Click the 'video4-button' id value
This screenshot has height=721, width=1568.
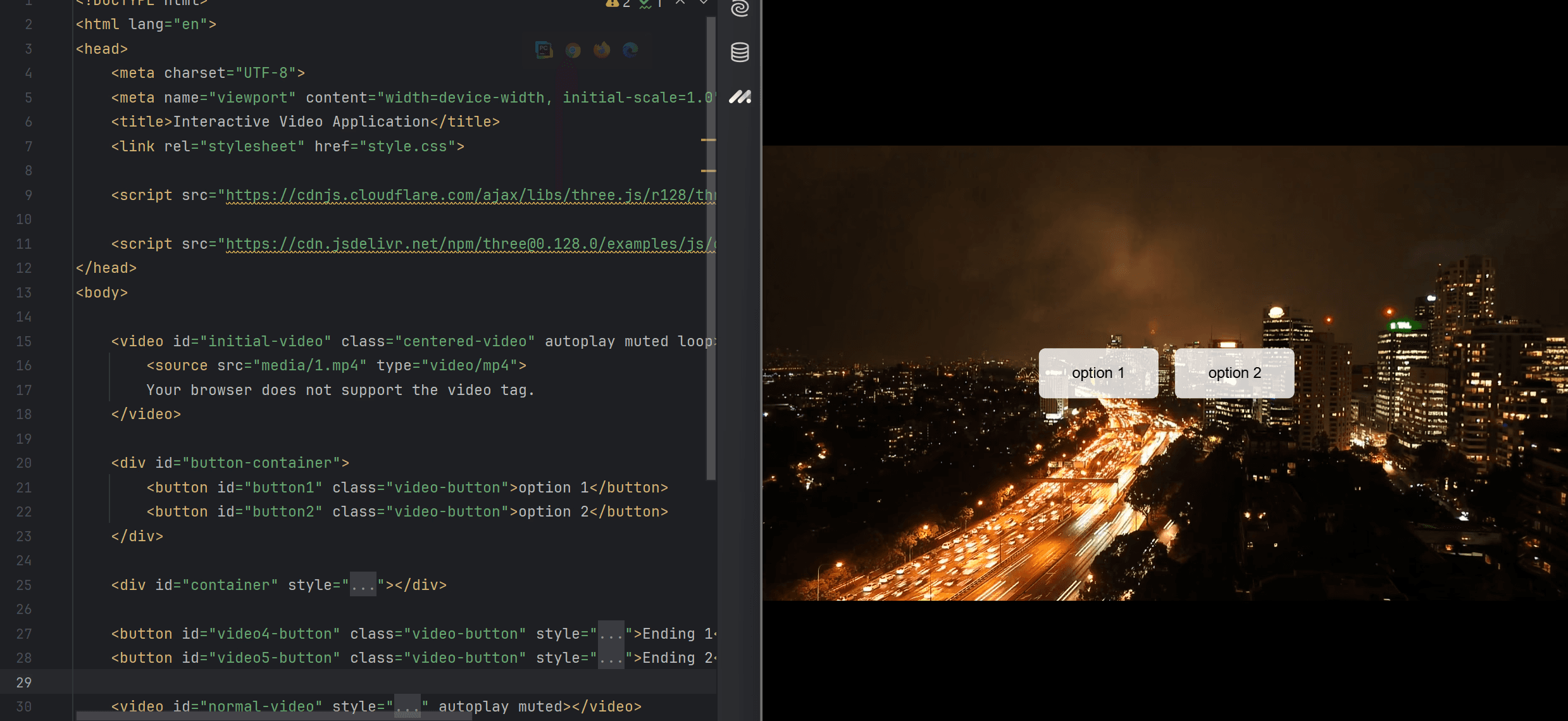pyautogui.click(x=275, y=634)
